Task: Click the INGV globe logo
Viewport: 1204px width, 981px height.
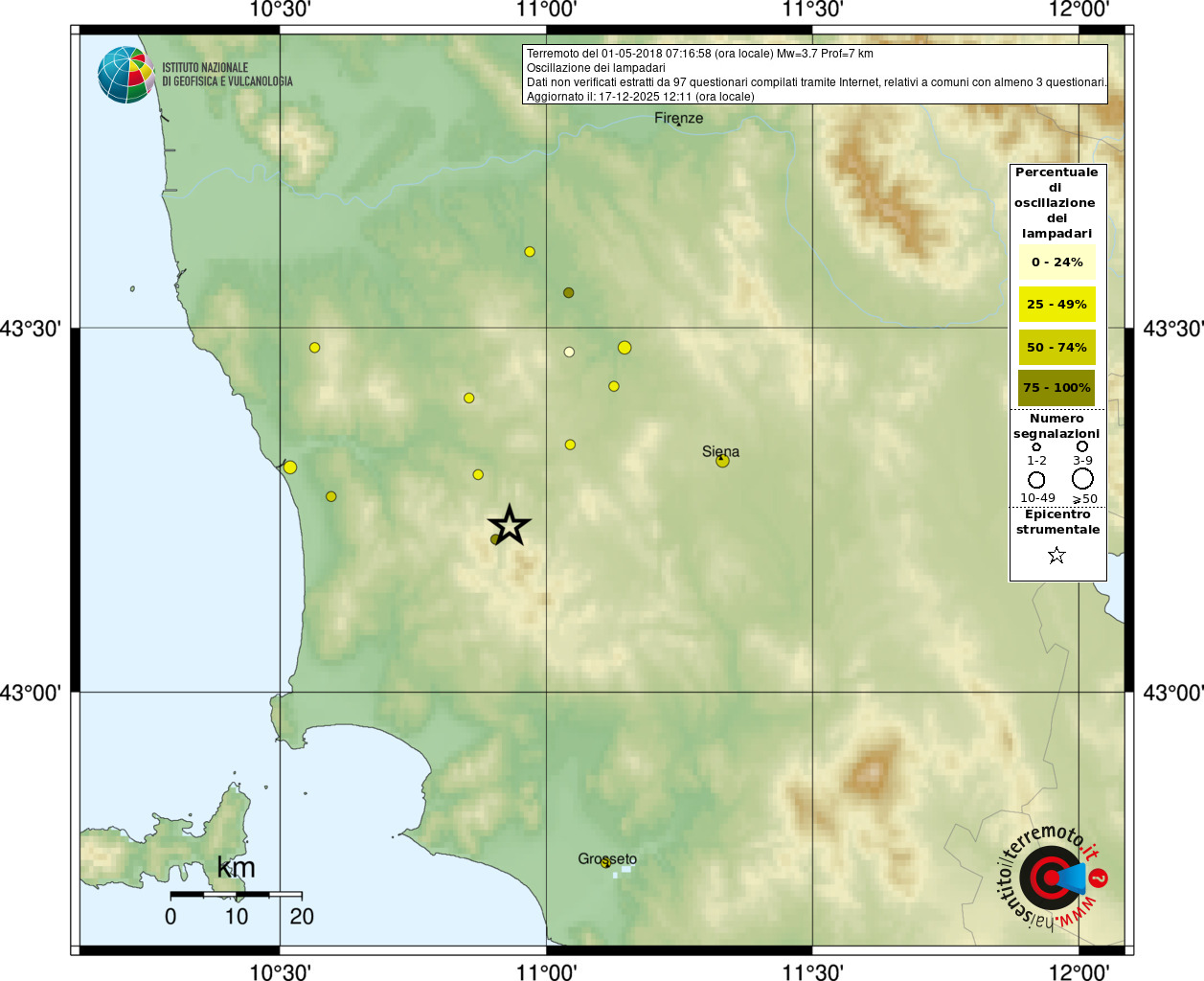Action: coord(125,75)
